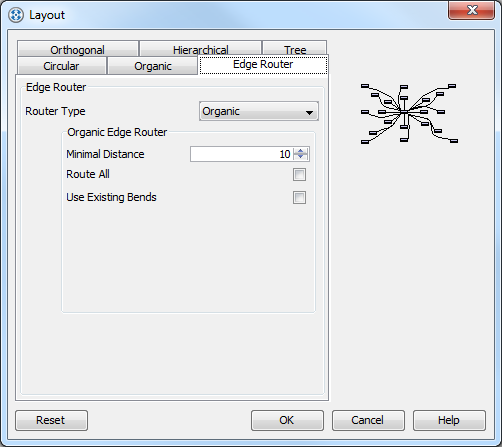Select the Circular tab
Image resolution: width=502 pixels, height=447 pixels.
(61, 66)
